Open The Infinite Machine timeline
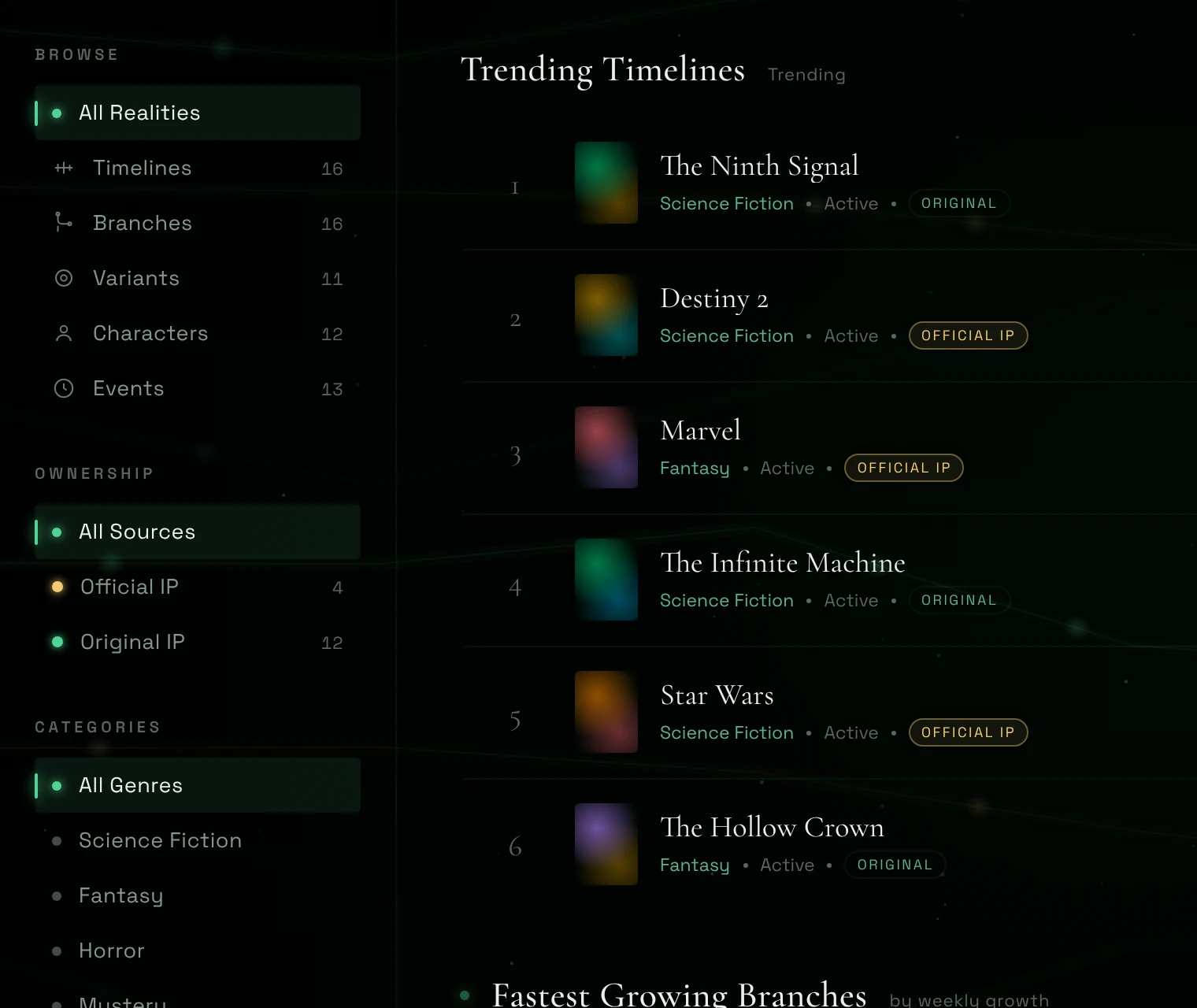Image resolution: width=1197 pixels, height=1008 pixels. click(783, 562)
